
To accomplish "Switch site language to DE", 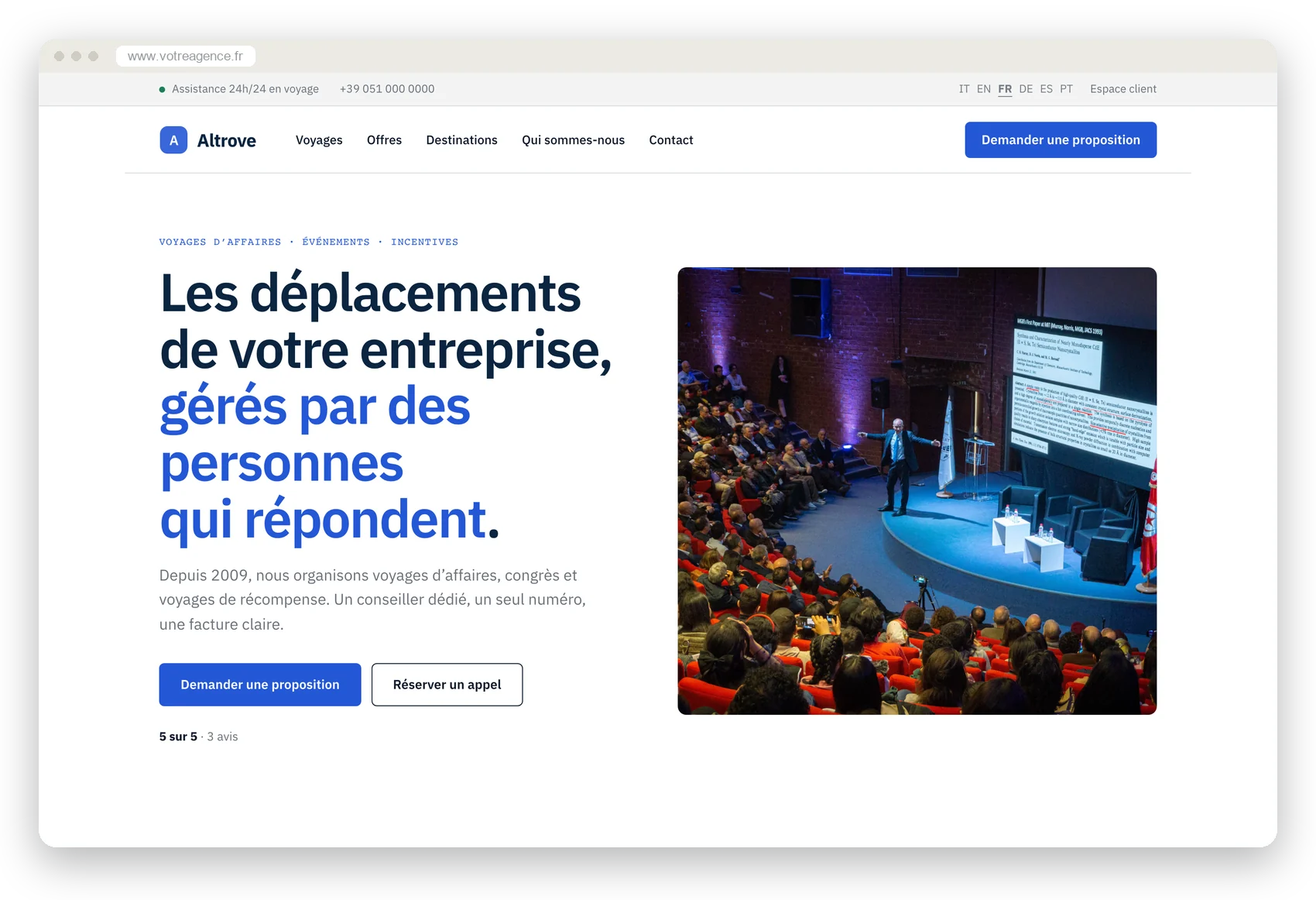I will point(1026,89).
